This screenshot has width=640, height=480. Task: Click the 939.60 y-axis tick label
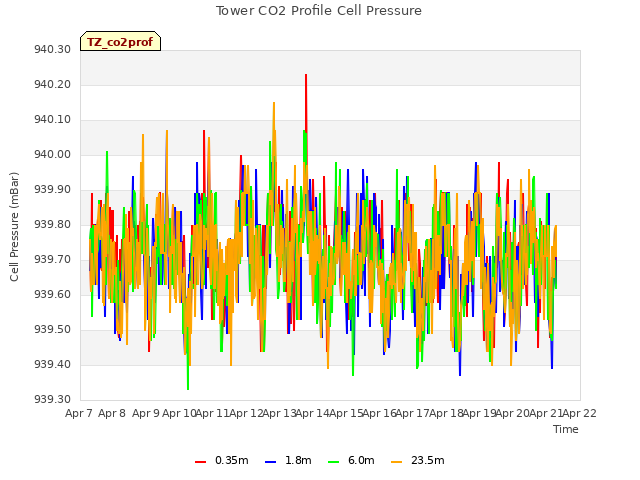[x=52, y=295]
